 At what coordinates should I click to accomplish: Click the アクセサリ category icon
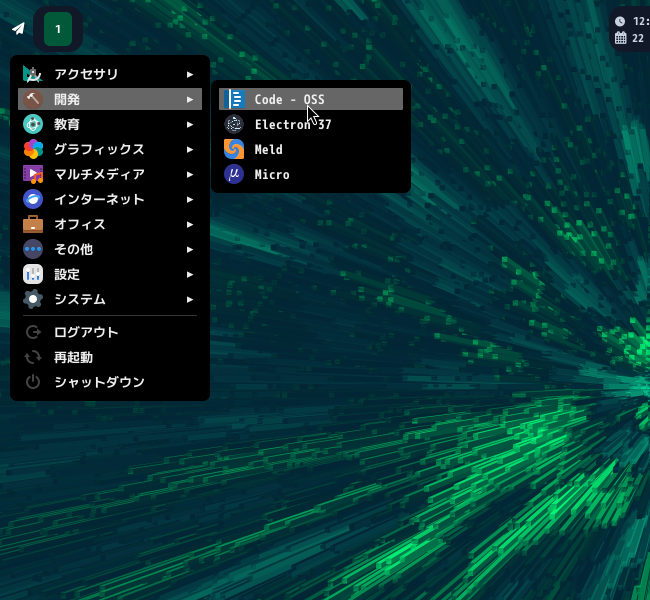(x=33, y=74)
